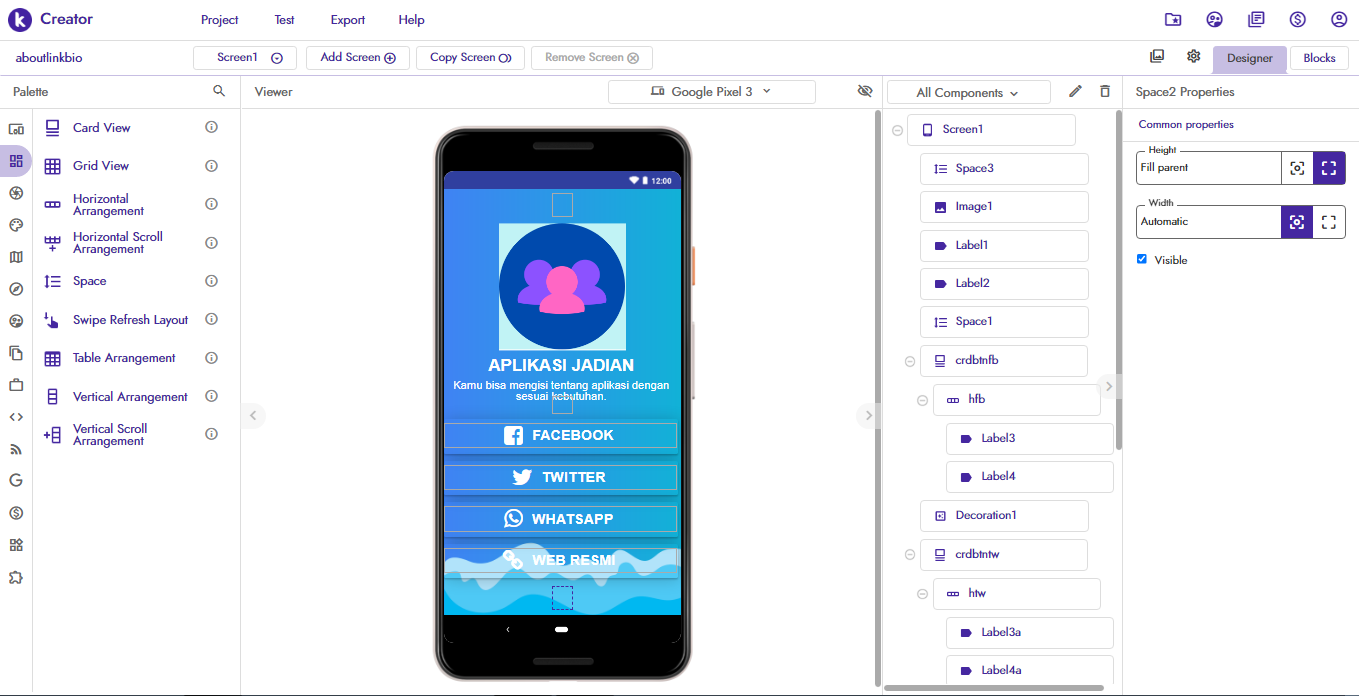Uncheck the Visible checkbox

(x=1142, y=259)
